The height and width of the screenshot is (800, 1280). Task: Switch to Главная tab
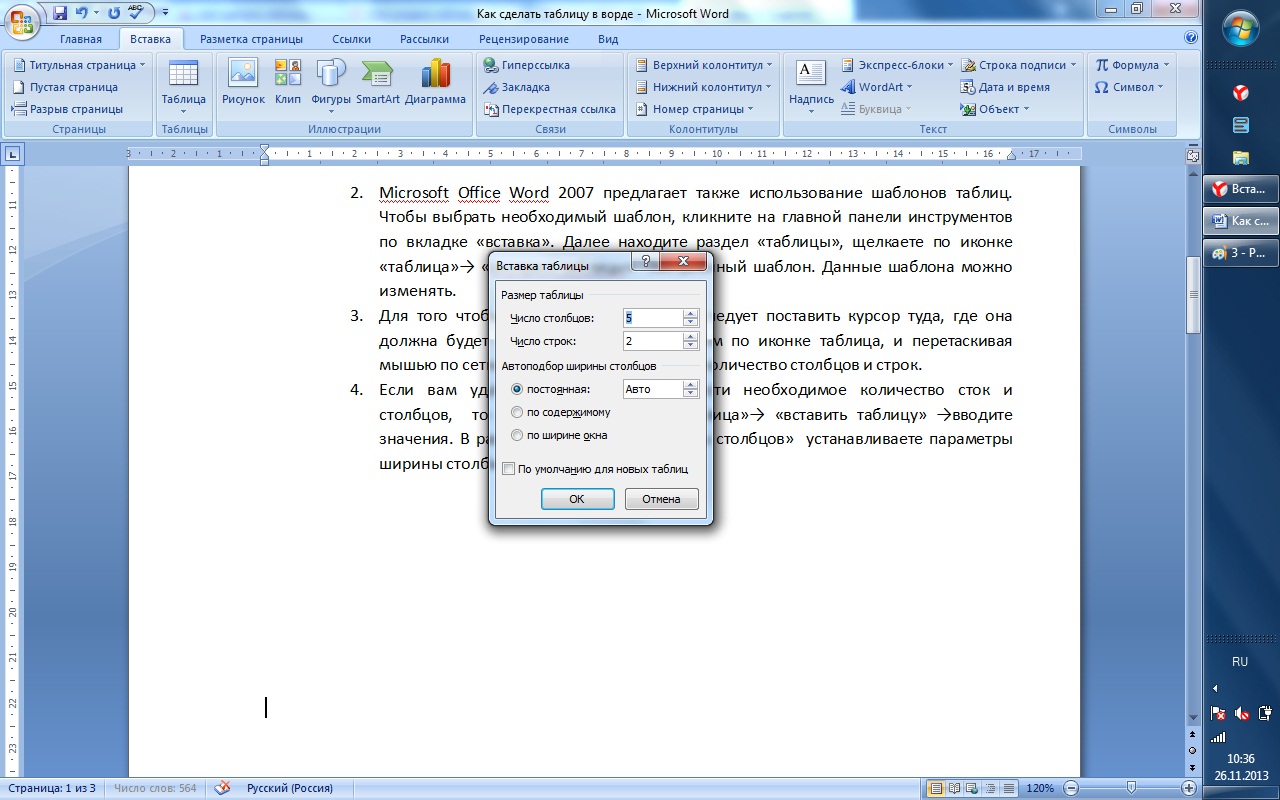click(80, 39)
